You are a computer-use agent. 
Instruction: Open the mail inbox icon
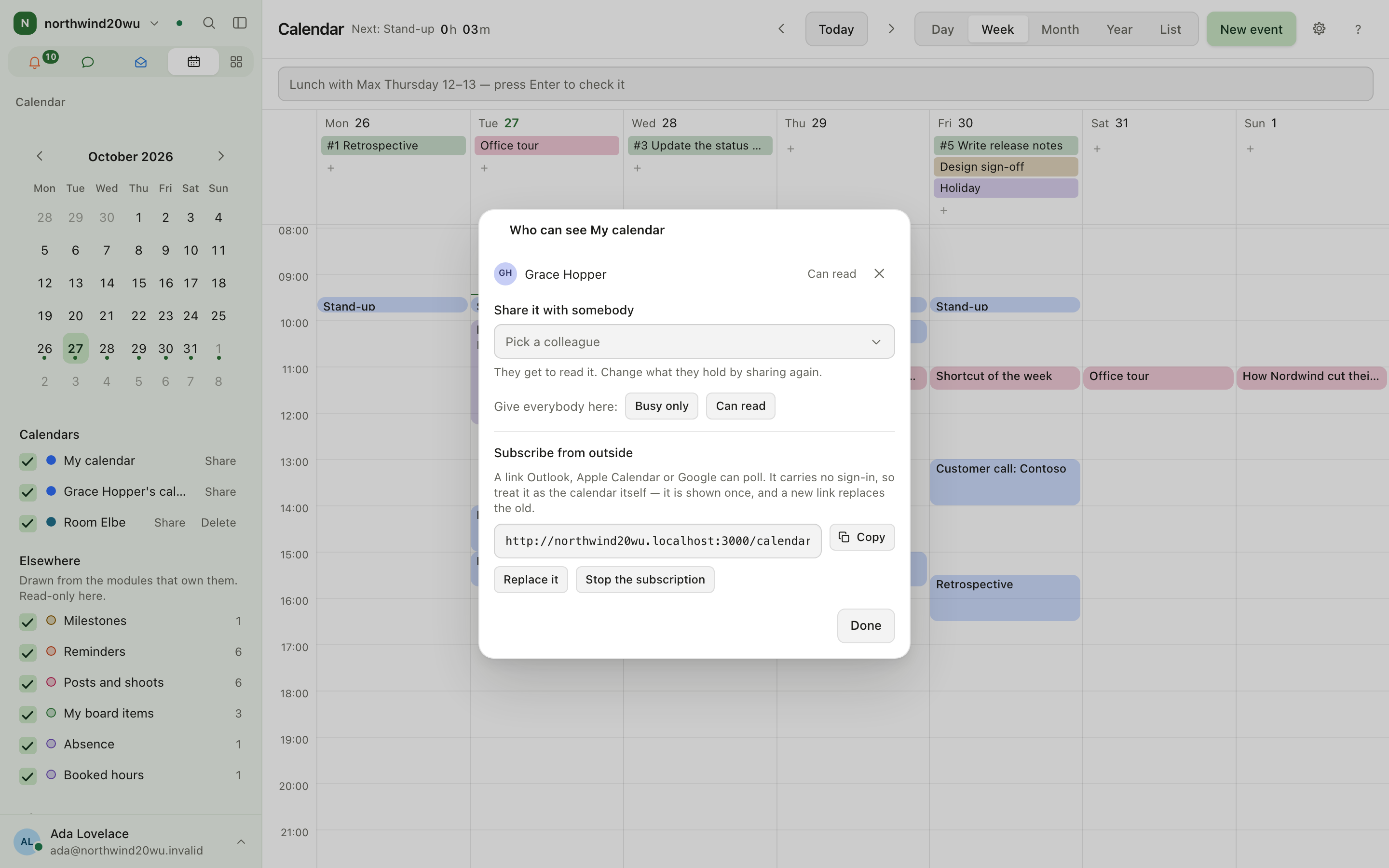coord(141,62)
